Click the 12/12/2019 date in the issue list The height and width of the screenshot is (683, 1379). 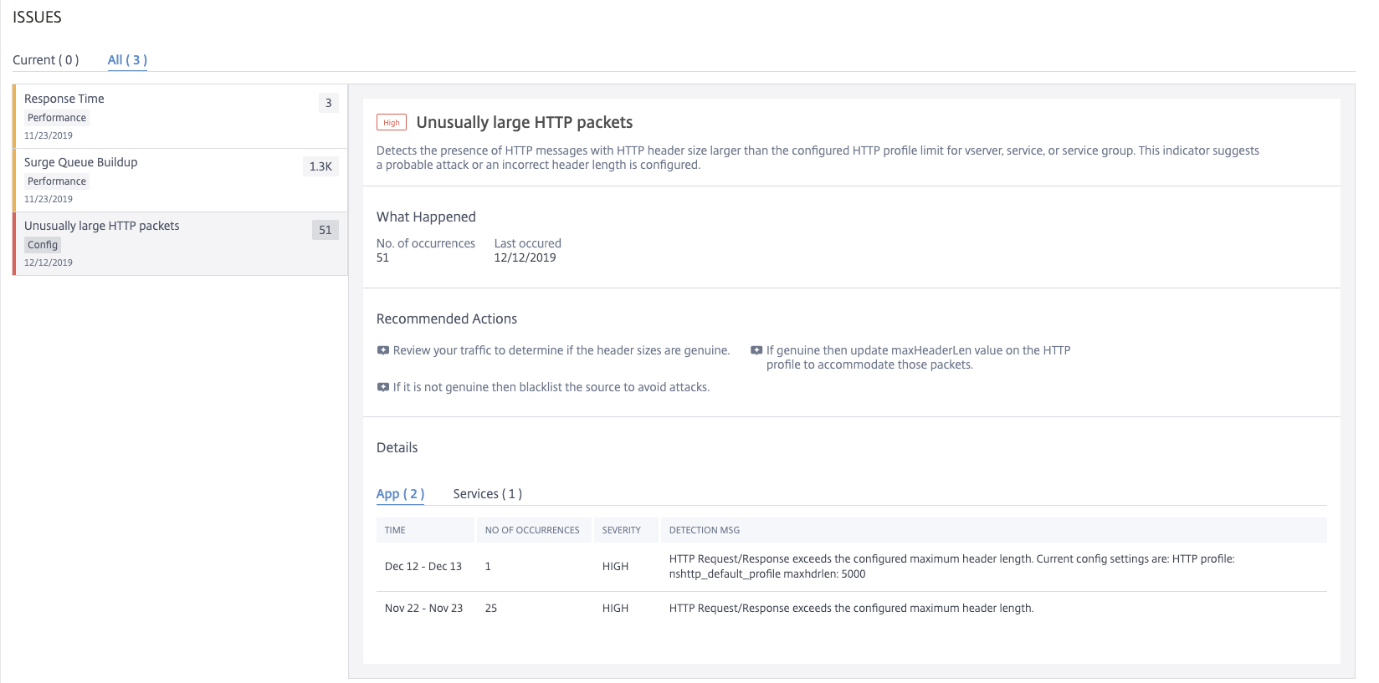[49, 263]
